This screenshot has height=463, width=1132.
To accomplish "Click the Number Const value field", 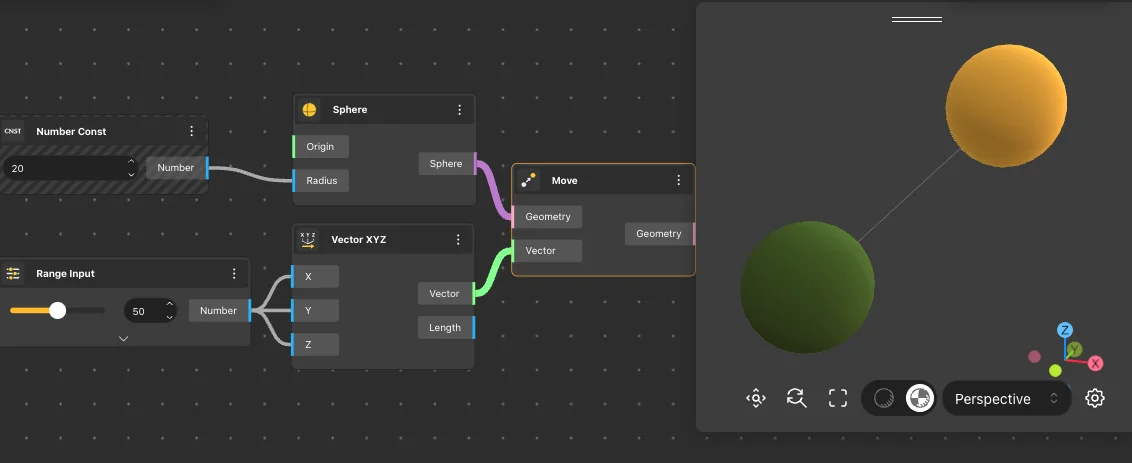I will click(65, 169).
